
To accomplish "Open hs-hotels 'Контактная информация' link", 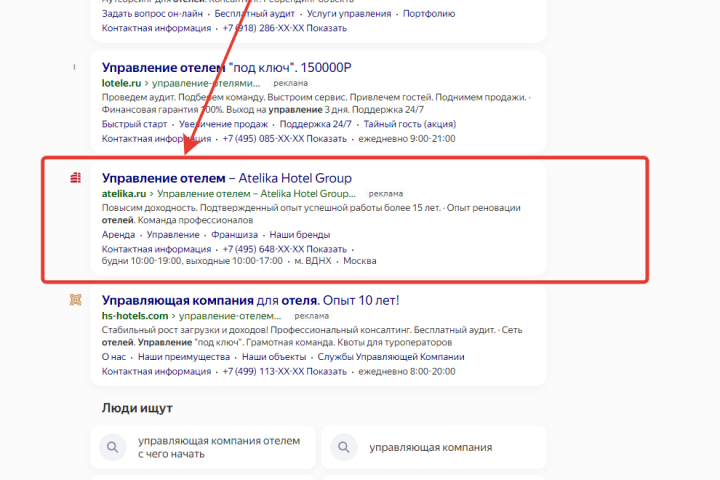I will coord(156,371).
